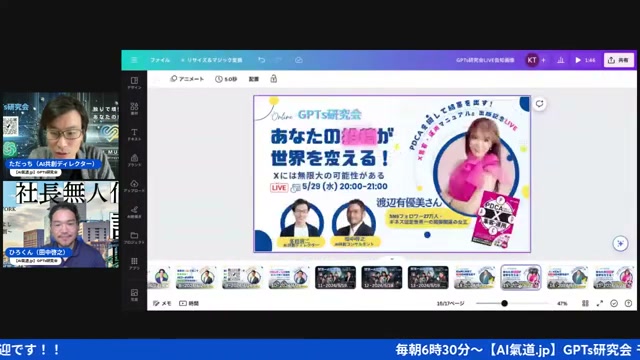The image size is (640, 360).
Task: Open the help question mark icon
Action: 628,303
